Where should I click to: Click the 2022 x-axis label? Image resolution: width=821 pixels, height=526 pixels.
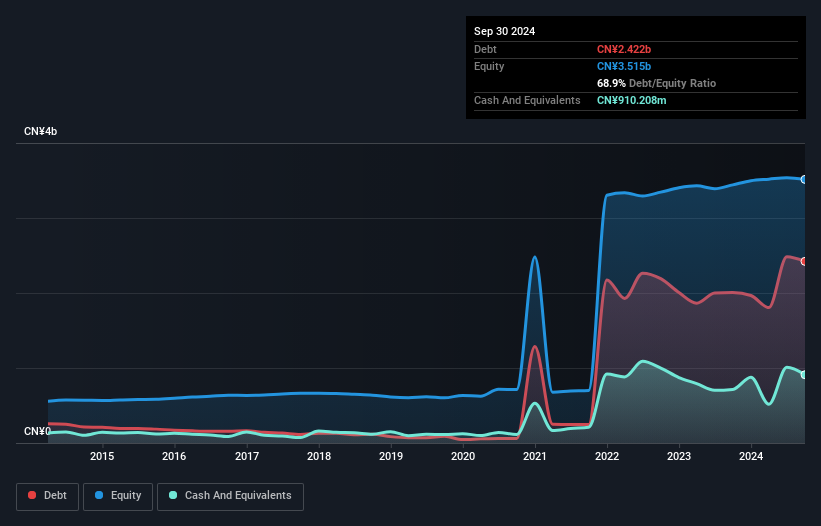[x=607, y=456]
